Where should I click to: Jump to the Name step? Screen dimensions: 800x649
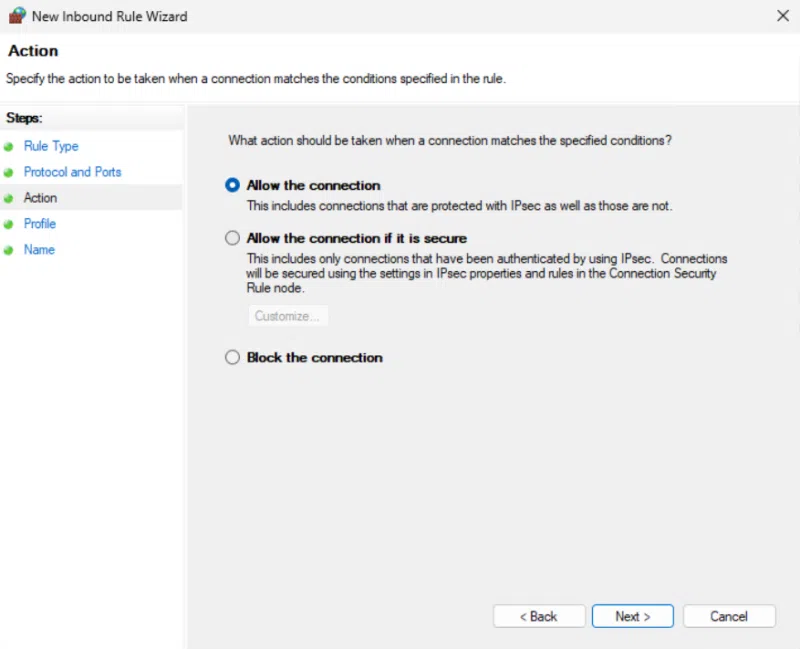tap(38, 250)
